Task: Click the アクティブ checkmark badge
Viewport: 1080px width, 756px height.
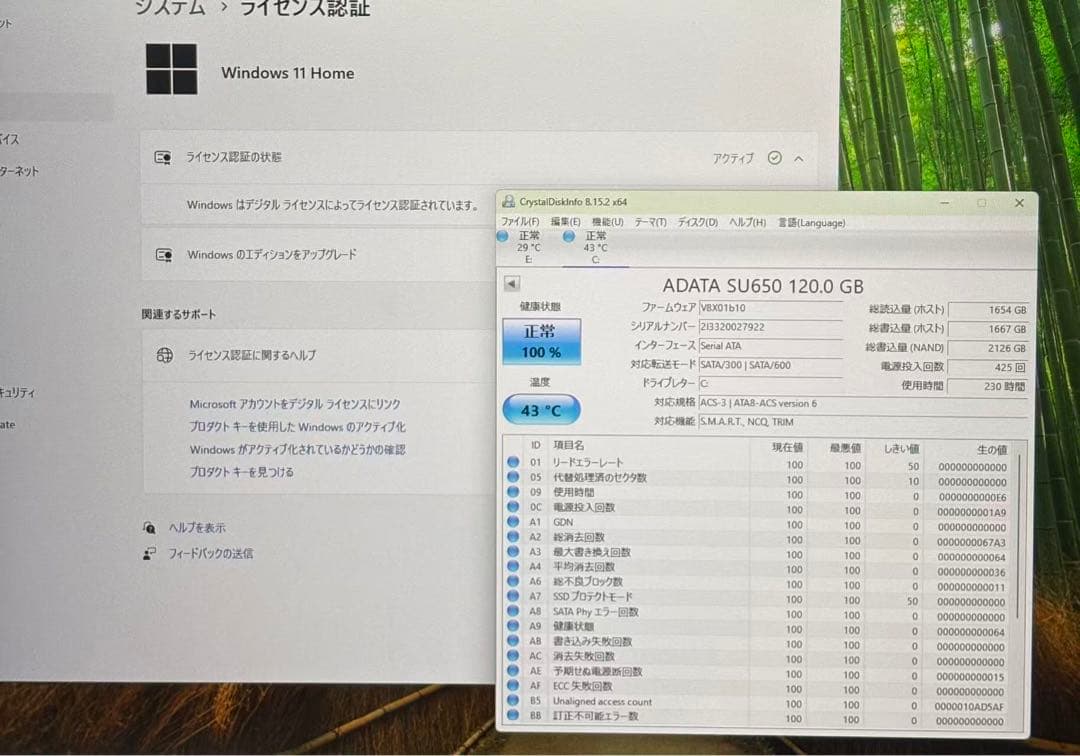Action: (775, 158)
